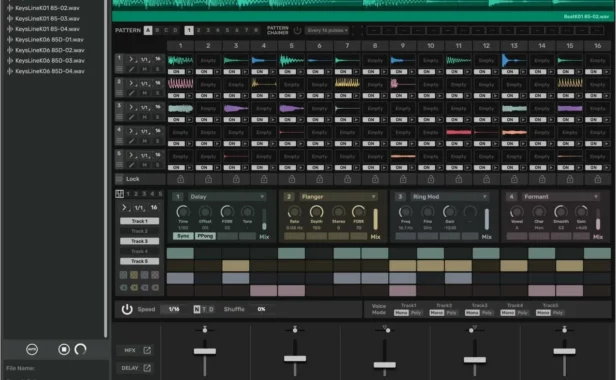Click the play arrow icon in FX sequencer sidebar
This screenshot has height=380, width=616.
tap(124, 207)
